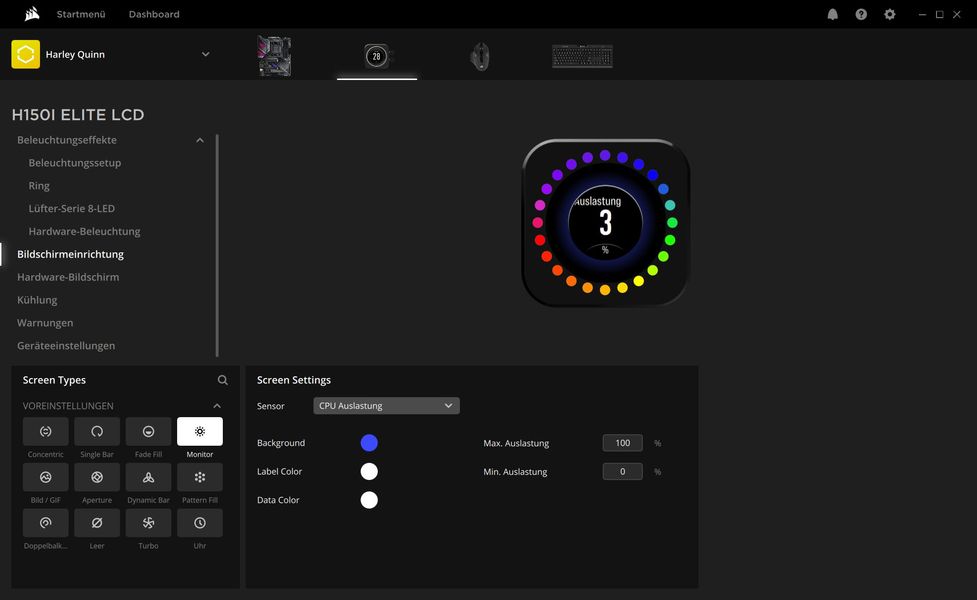Click the Screen Settings heading
977x600 pixels.
293,380
